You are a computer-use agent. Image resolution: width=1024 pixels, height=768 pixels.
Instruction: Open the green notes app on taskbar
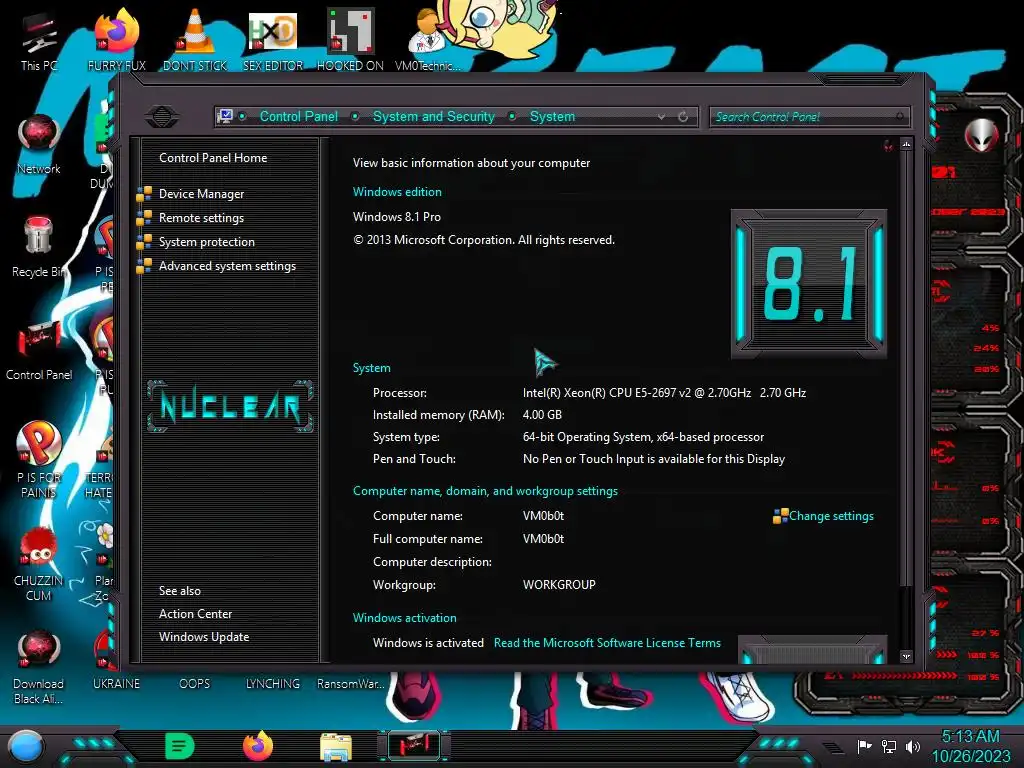click(180, 746)
